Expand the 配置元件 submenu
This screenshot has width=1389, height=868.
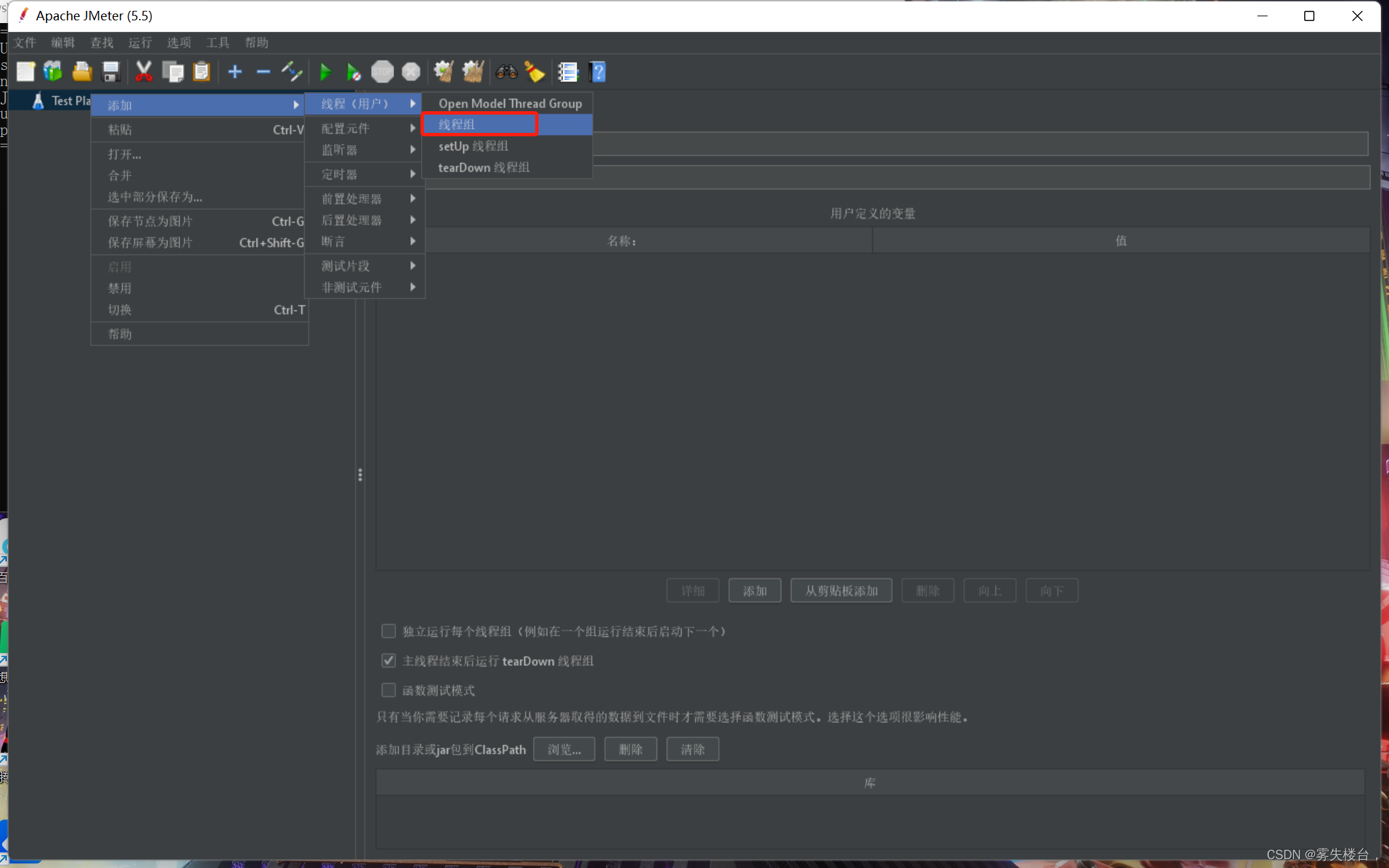tap(364, 128)
